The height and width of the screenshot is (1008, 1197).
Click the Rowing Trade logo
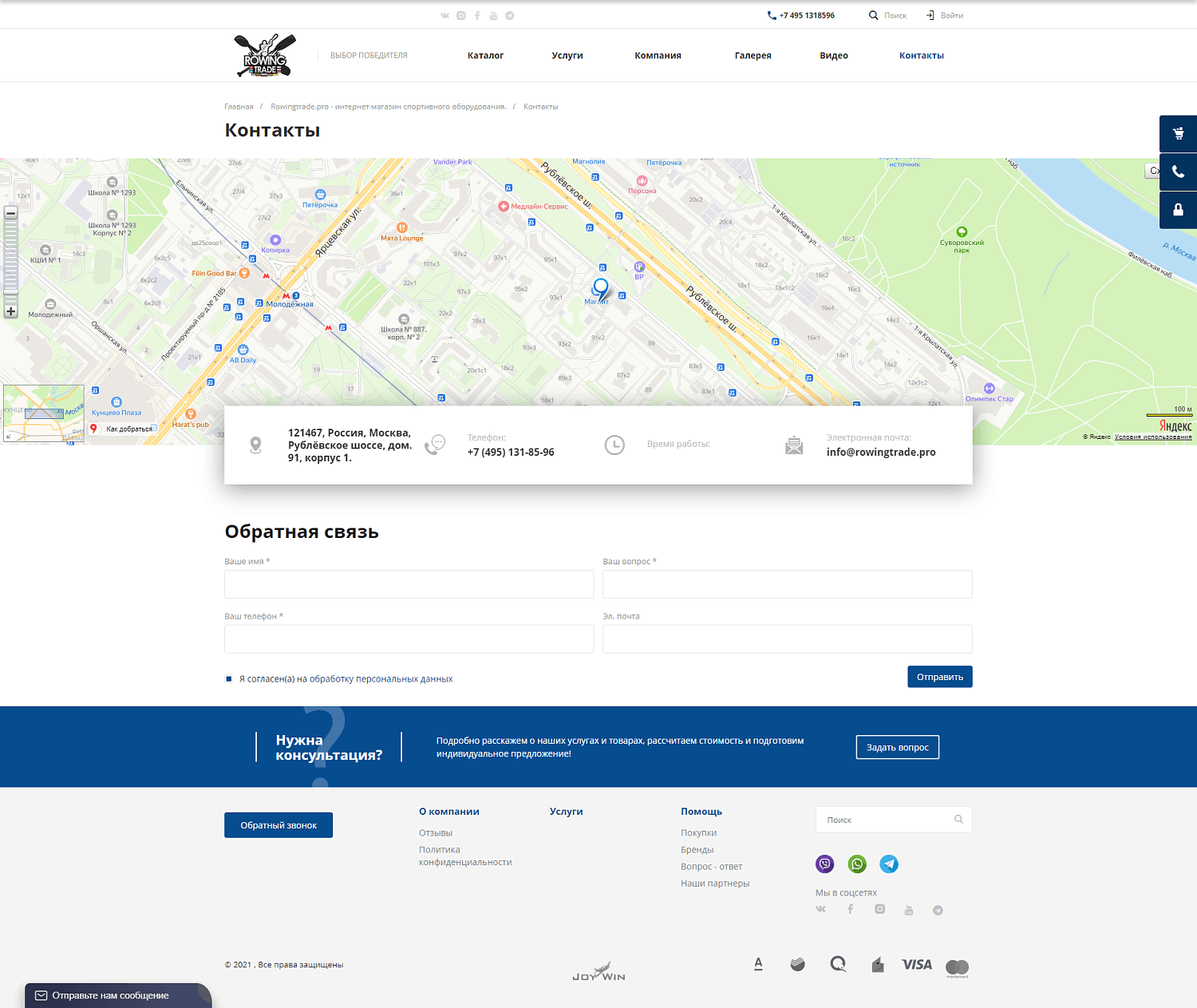coord(266,55)
